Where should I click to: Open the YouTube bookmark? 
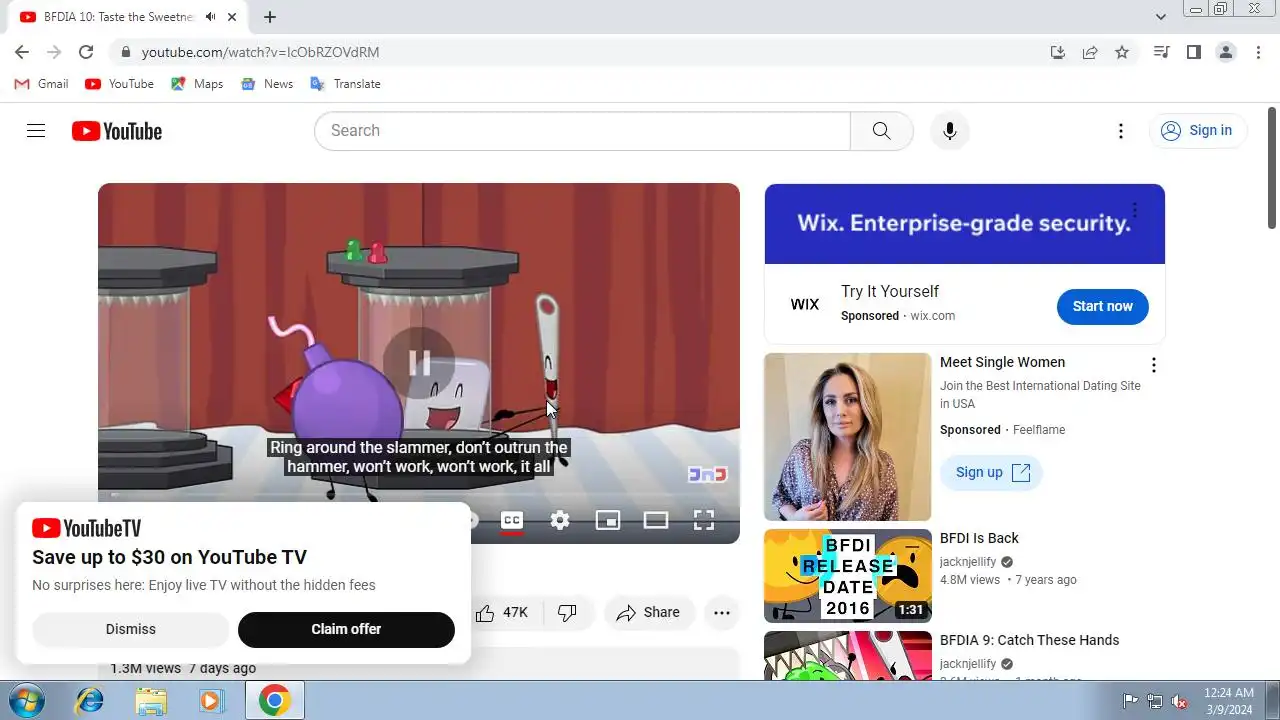click(x=119, y=84)
